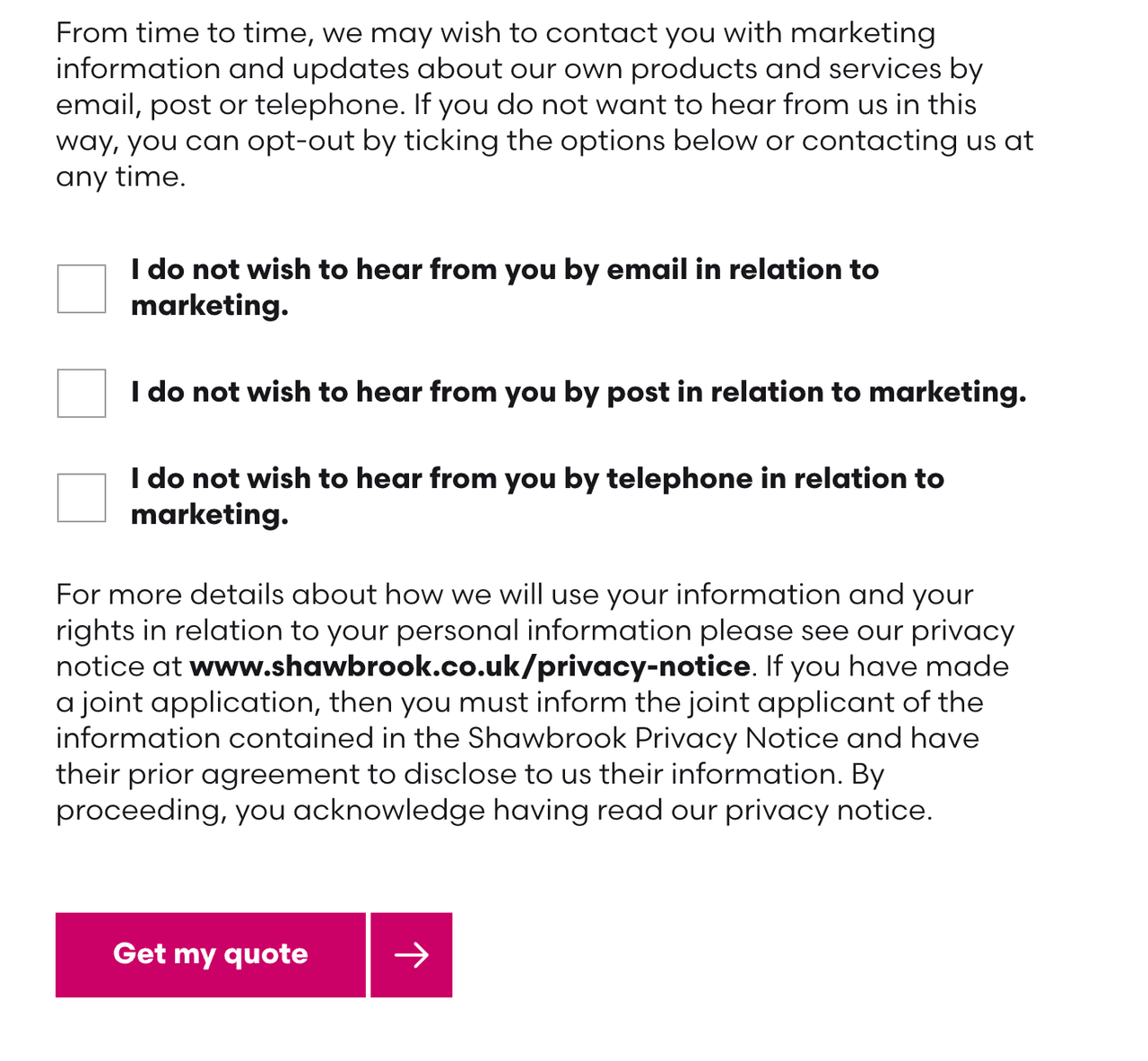Tick the opt-out of telephone marketing checkbox
The height and width of the screenshot is (1061, 1148).
(82, 498)
